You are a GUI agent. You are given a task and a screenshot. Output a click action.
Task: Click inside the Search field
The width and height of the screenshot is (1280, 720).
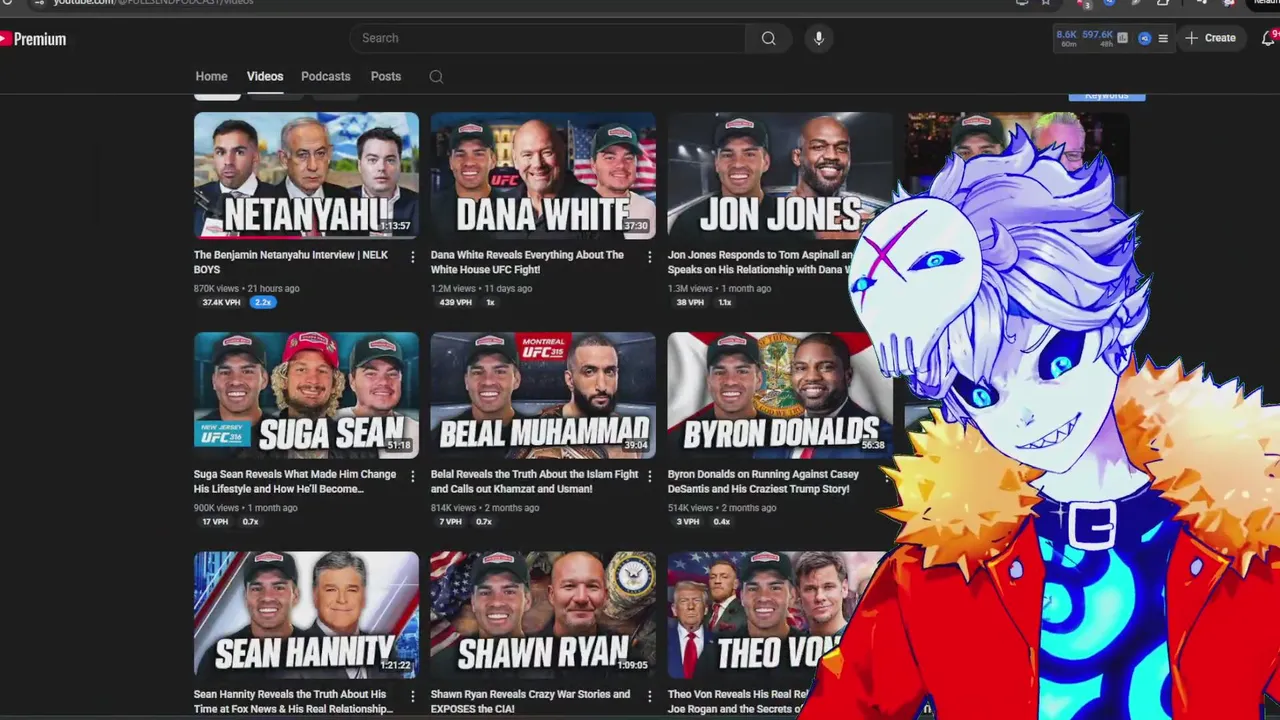[548, 38]
